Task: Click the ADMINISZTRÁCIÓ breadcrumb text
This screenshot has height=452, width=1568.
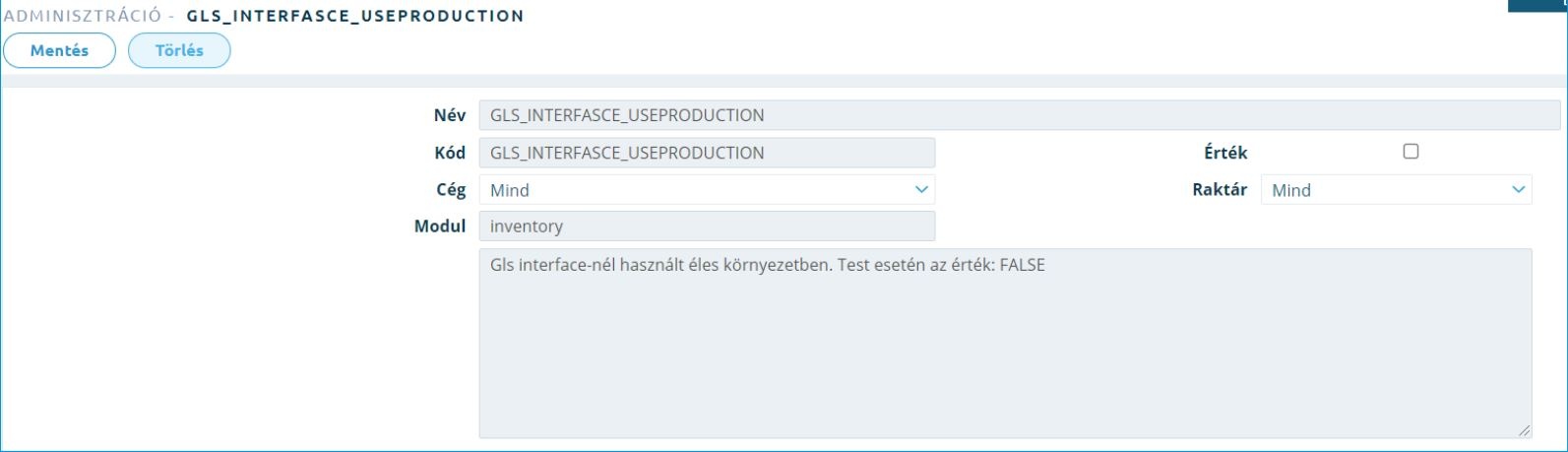Action: coord(83,16)
